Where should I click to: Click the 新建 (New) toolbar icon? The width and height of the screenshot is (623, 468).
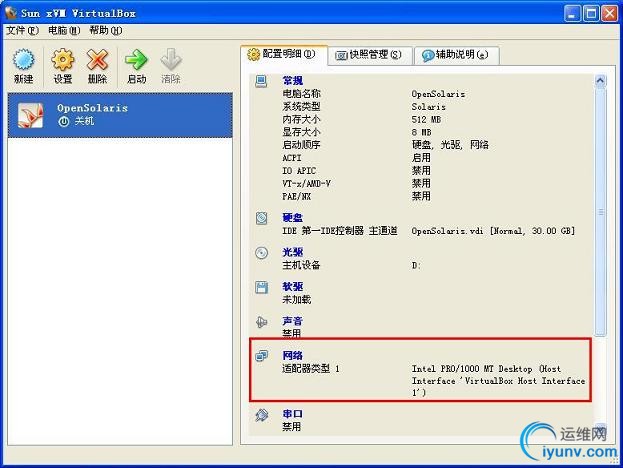pyautogui.click(x=23, y=60)
